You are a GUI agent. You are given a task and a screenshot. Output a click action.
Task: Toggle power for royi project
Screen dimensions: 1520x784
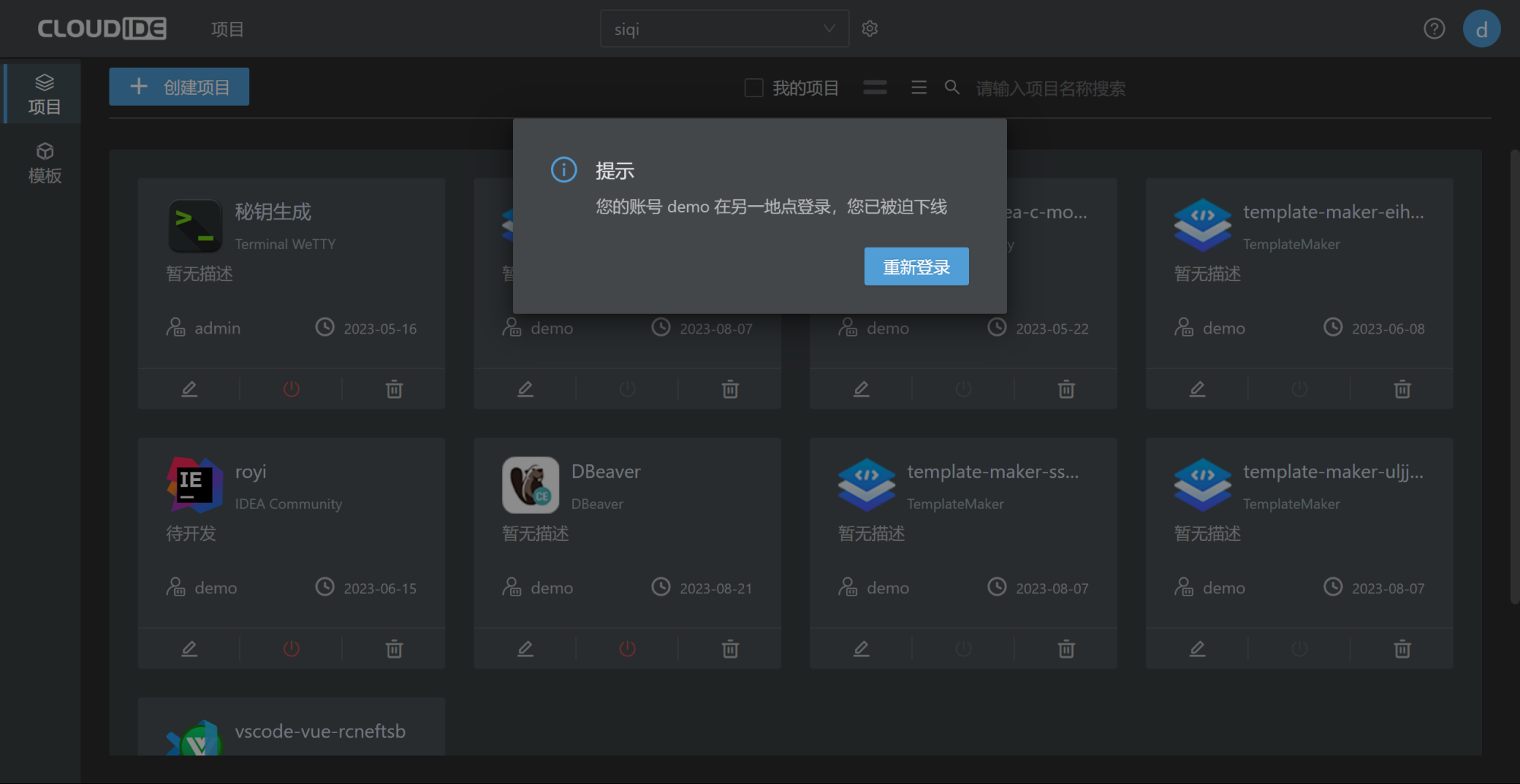[x=291, y=649]
